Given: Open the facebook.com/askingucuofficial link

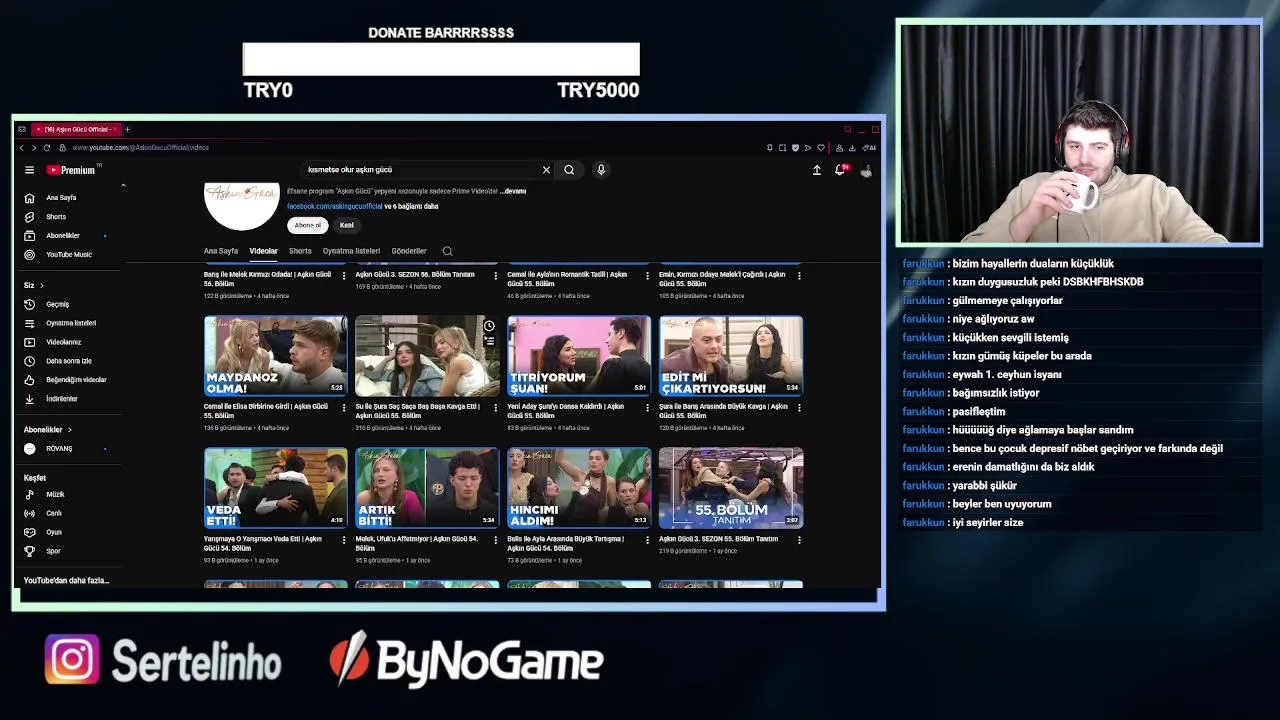Looking at the screenshot, I should pyautogui.click(x=335, y=207).
